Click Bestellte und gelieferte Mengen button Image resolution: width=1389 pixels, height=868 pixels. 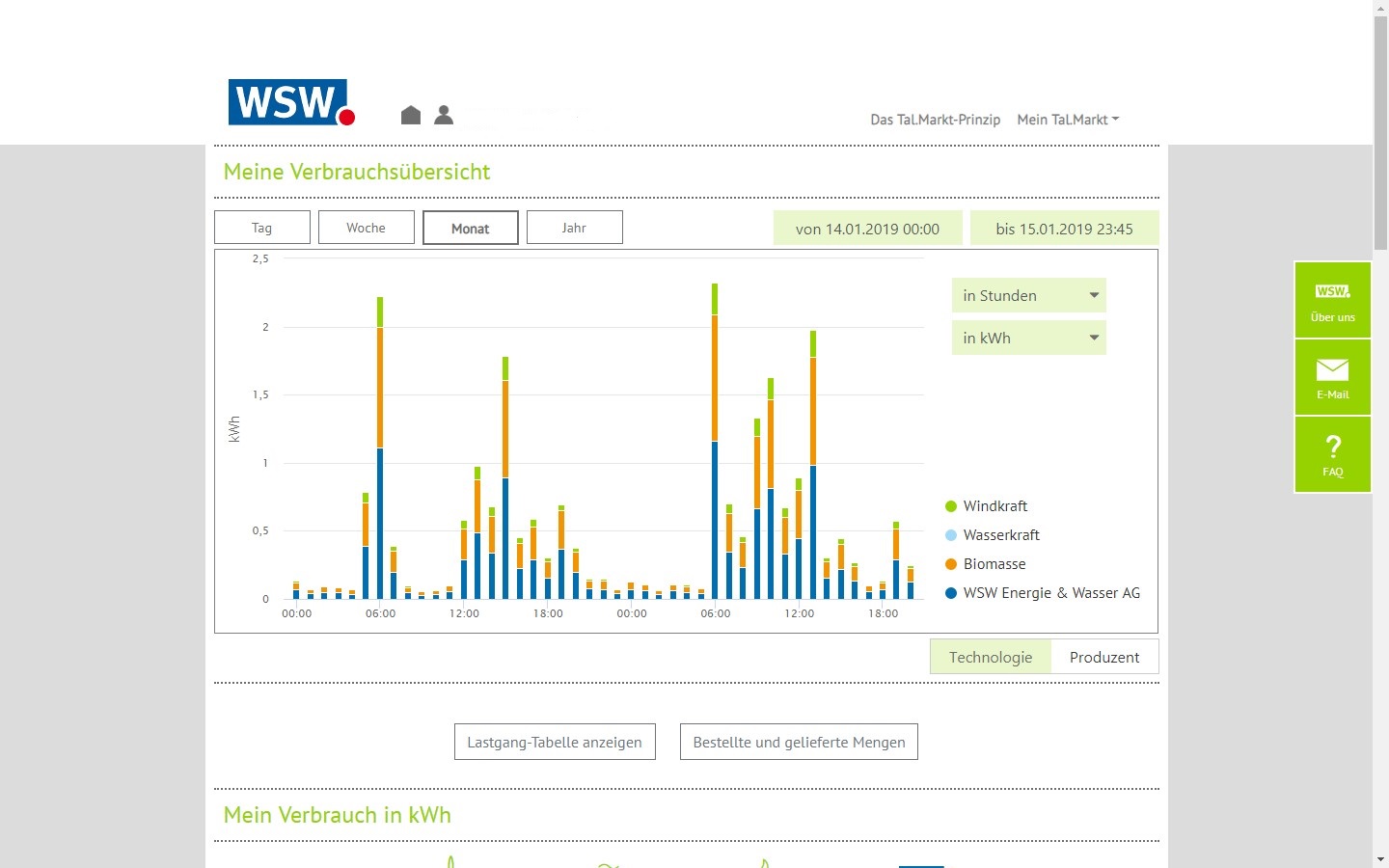799,743
